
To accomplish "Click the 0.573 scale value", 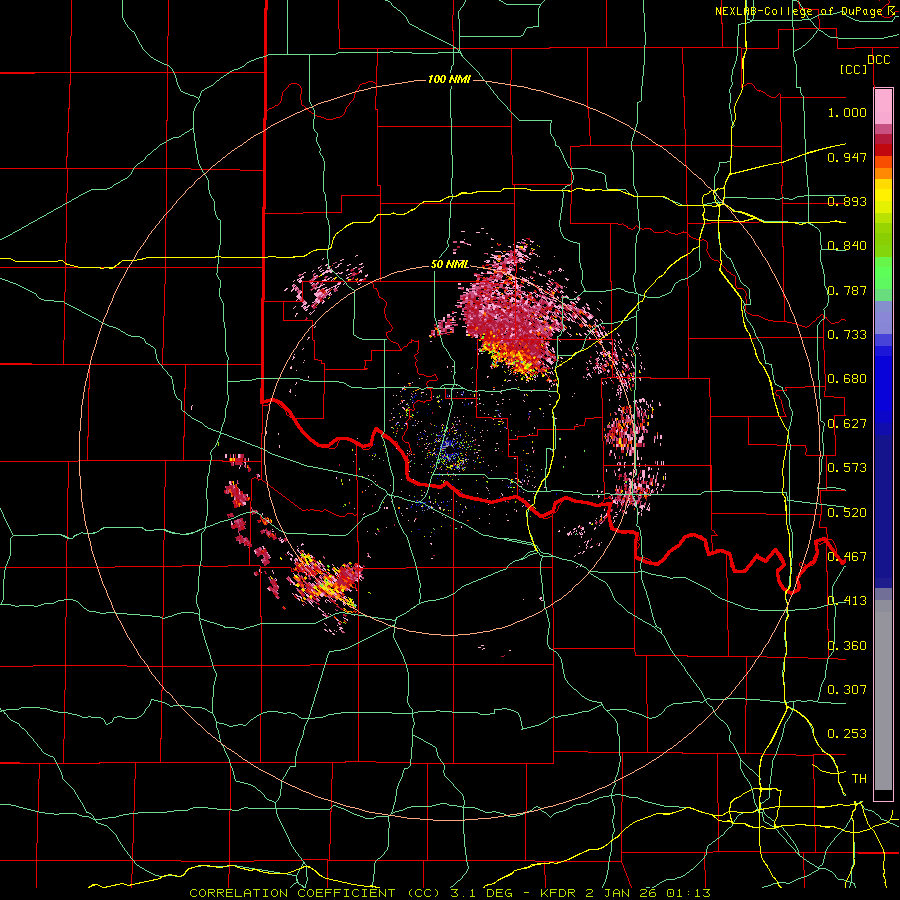I will pos(847,468).
